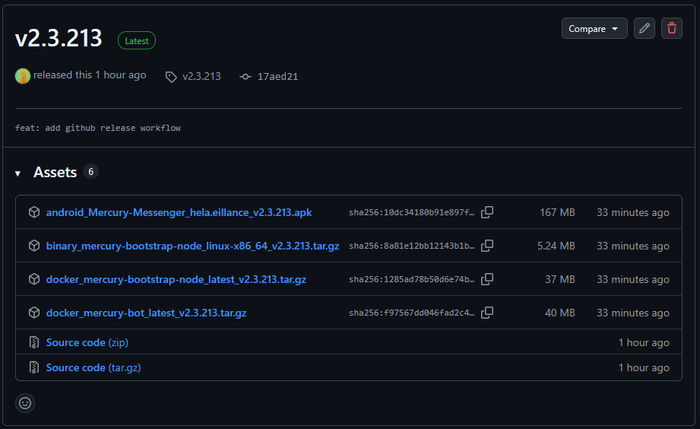Download Source code (tar.gz)

click(x=93, y=367)
